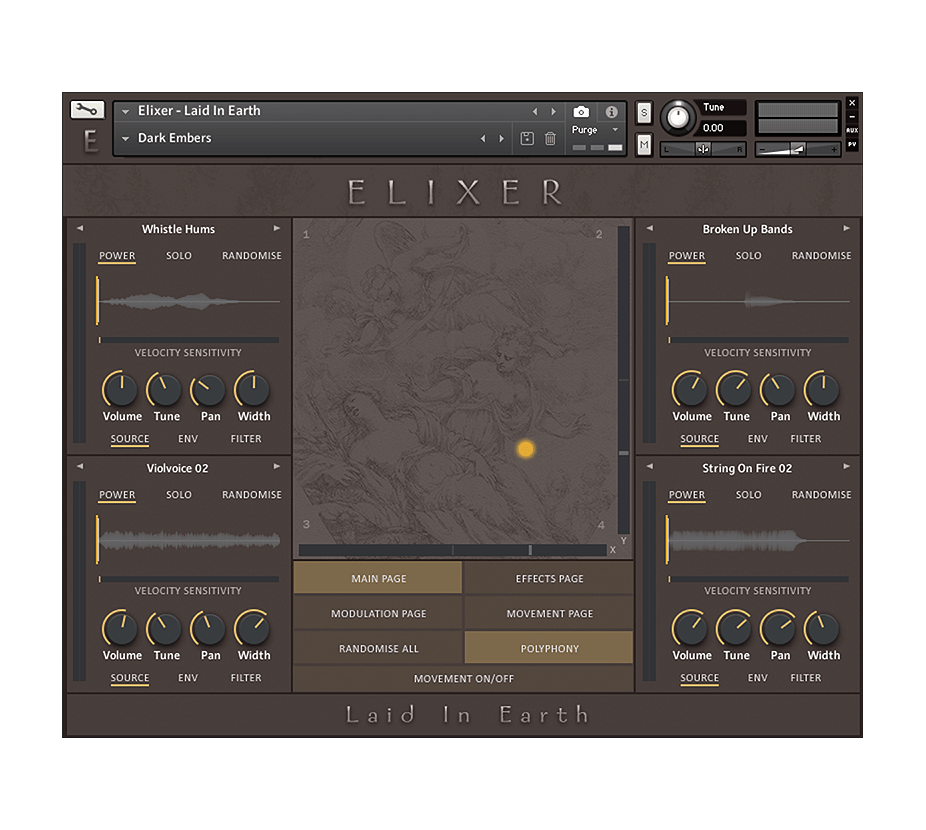This screenshot has width=926, height=830.
Task: Solo the instrument with S button
Action: point(644,113)
